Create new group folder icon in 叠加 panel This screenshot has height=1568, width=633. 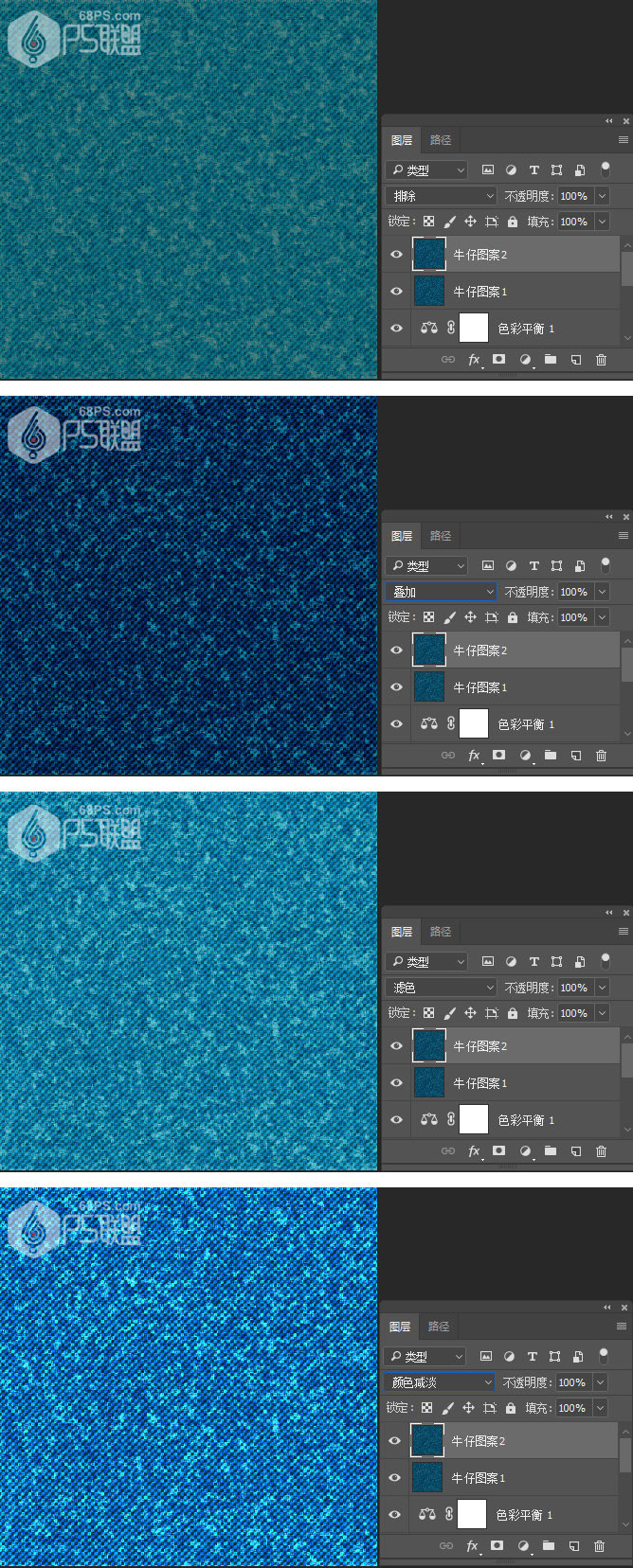(551, 756)
